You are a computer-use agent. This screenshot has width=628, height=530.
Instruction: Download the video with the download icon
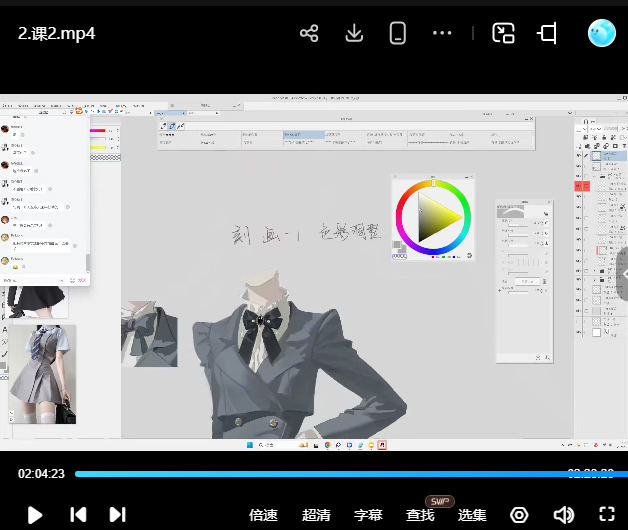(353, 33)
